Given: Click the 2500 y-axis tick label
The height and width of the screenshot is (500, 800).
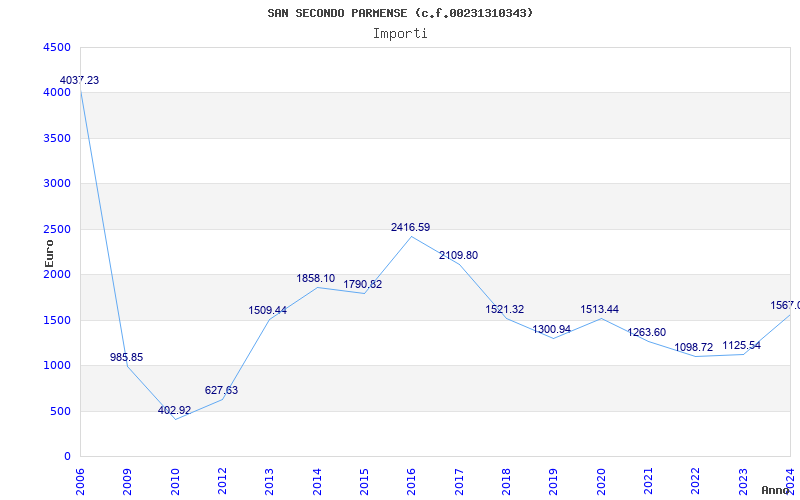Looking at the screenshot, I should (57, 229).
